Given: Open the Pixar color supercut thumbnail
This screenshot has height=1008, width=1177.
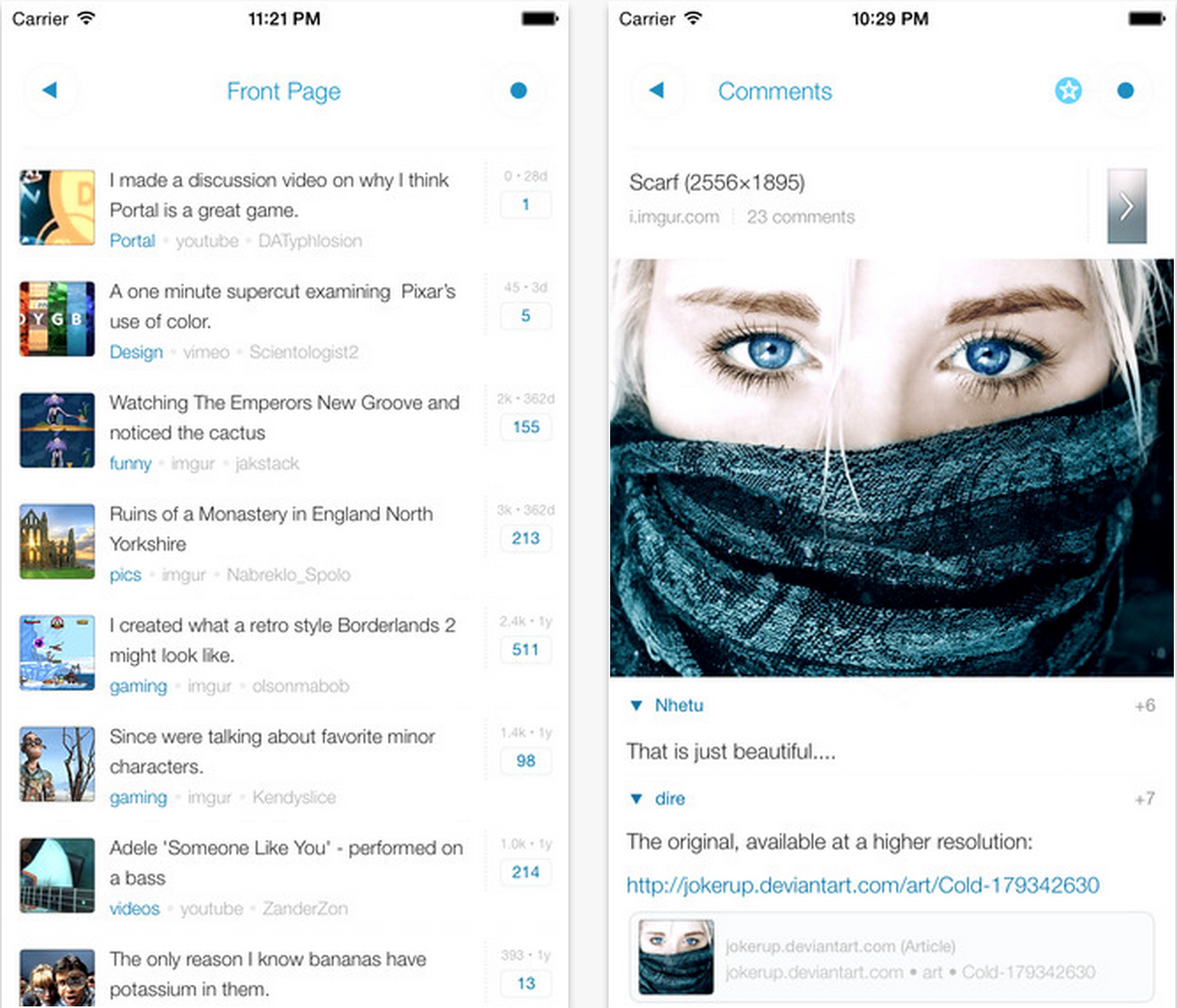Looking at the screenshot, I should point(57,319).
